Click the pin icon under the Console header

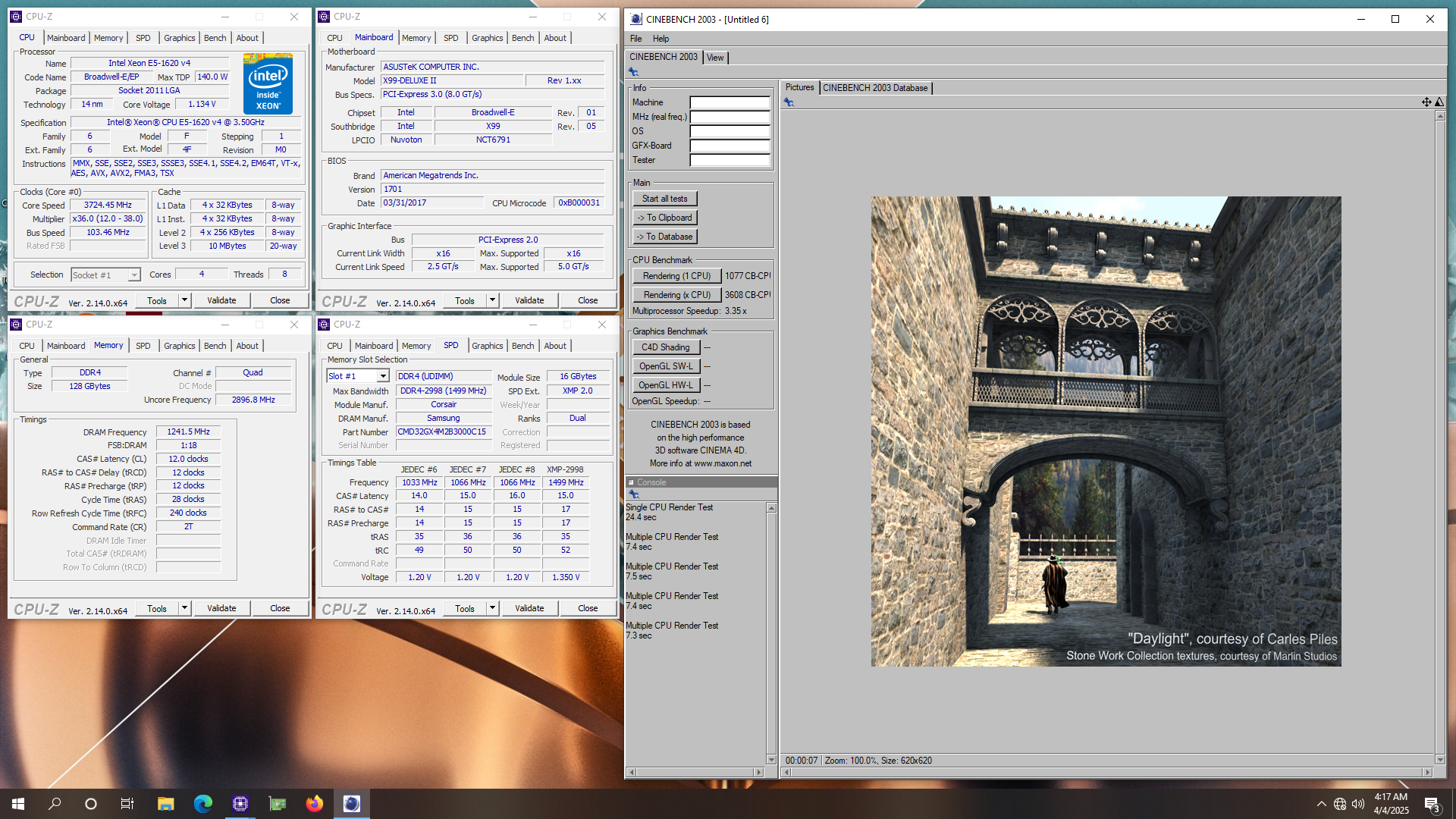[x=634, y=494]
